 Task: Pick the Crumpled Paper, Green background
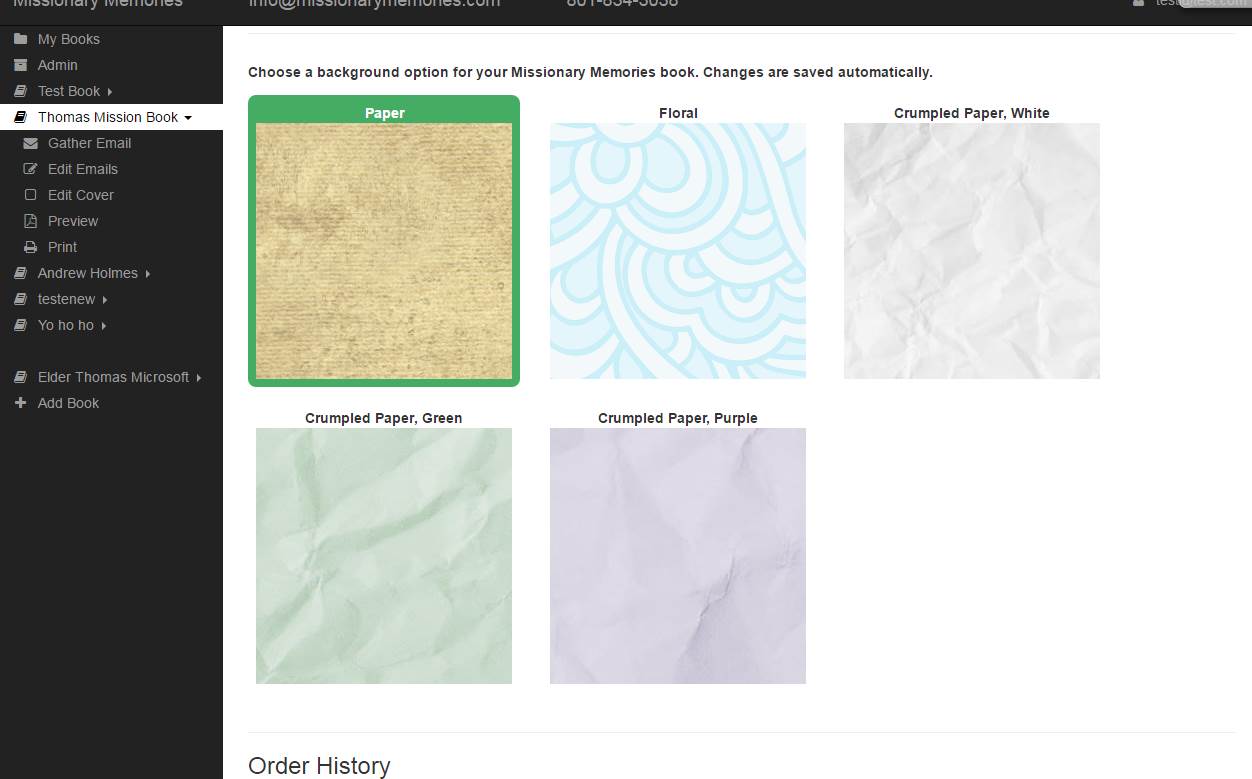pyautogui.click(x=384, y=556)
